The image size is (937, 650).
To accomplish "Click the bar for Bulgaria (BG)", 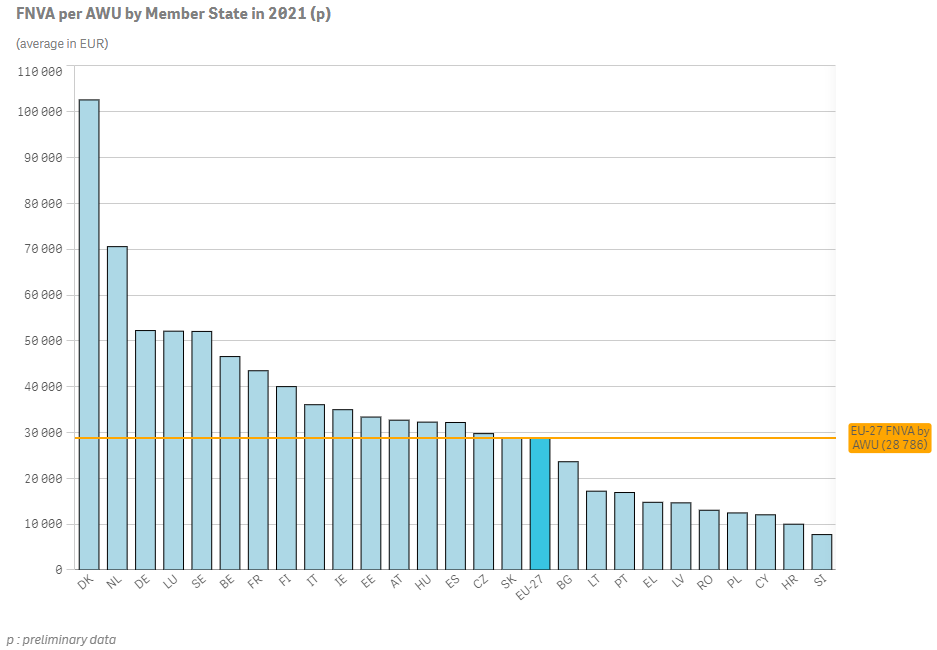I will [568, 515].
